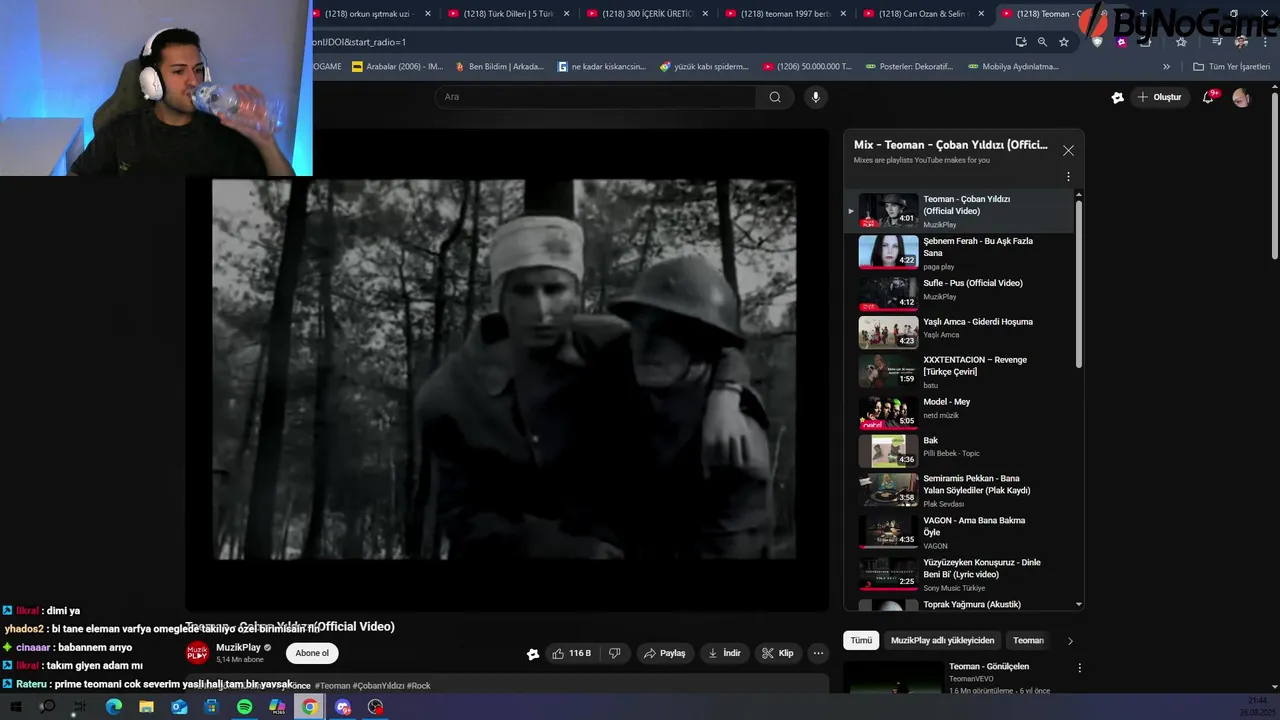This screenshot has width=1280, height=720.
Task: Play 'VAGON - Ama Bana Bakma Öyle'
Action: click(x=958, y=531)
